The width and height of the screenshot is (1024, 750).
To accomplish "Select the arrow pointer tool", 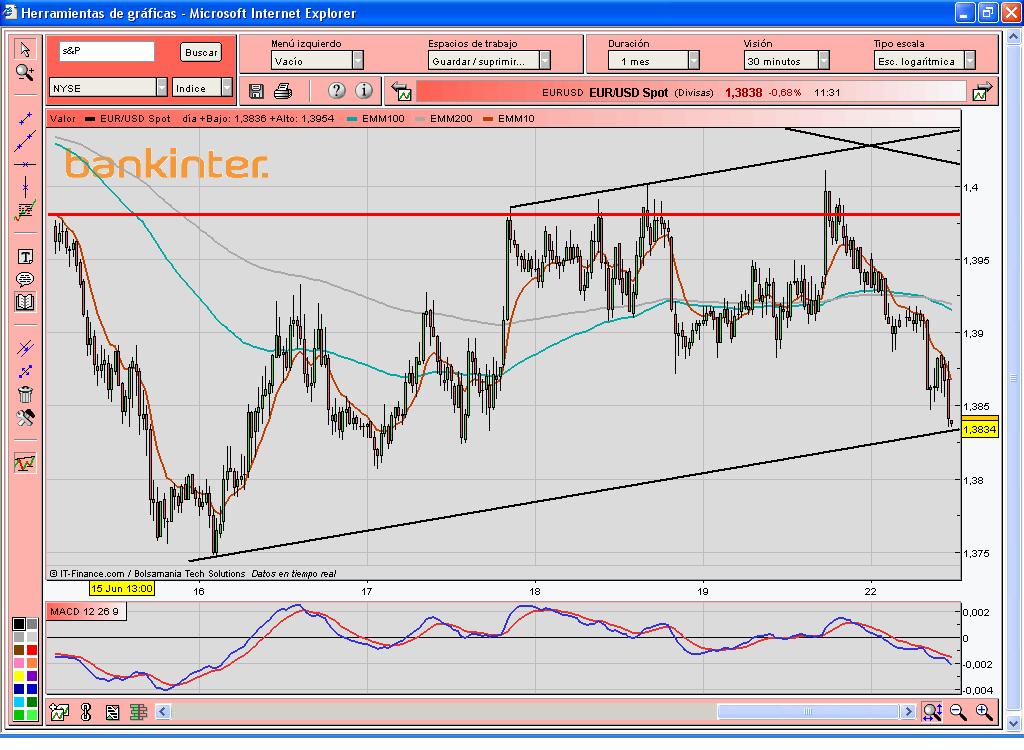I will [x=25, y=50].
